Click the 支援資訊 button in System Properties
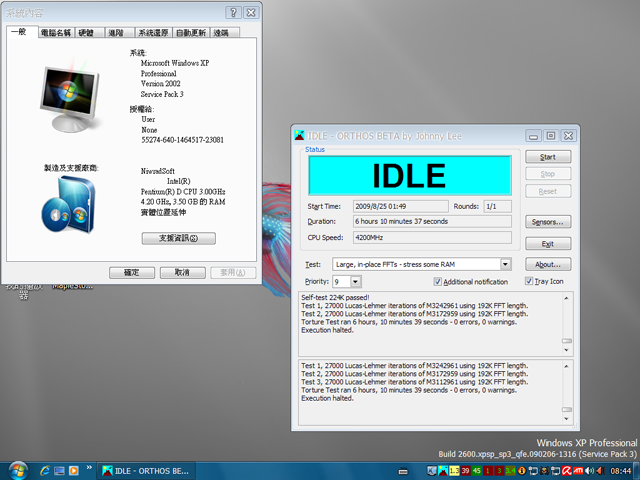The height and width of the screenshot is (480, 640). click(x=178, y=238)
